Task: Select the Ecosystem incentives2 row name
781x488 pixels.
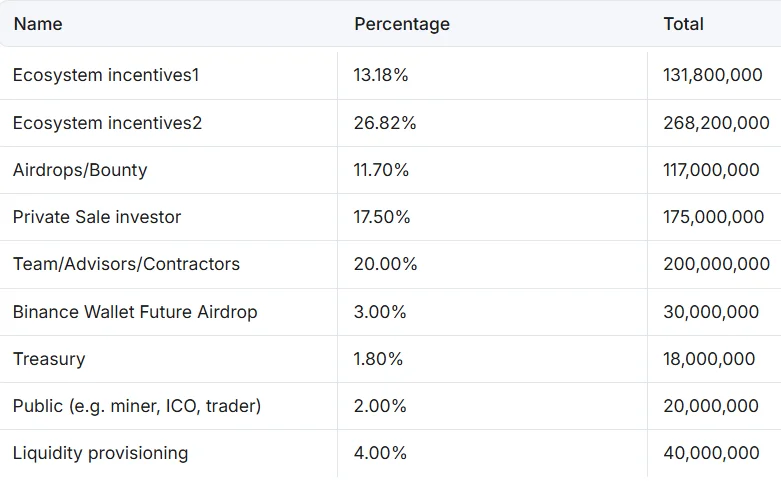Action: pyautogui.click(x=107, y=123)
